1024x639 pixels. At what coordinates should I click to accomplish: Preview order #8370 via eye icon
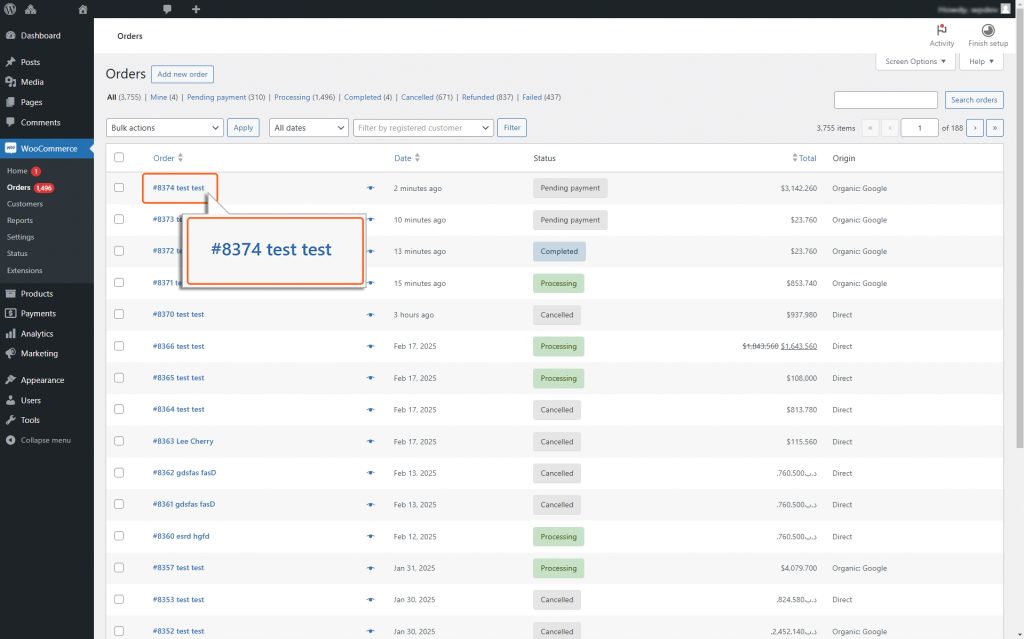tap(370, 315)
